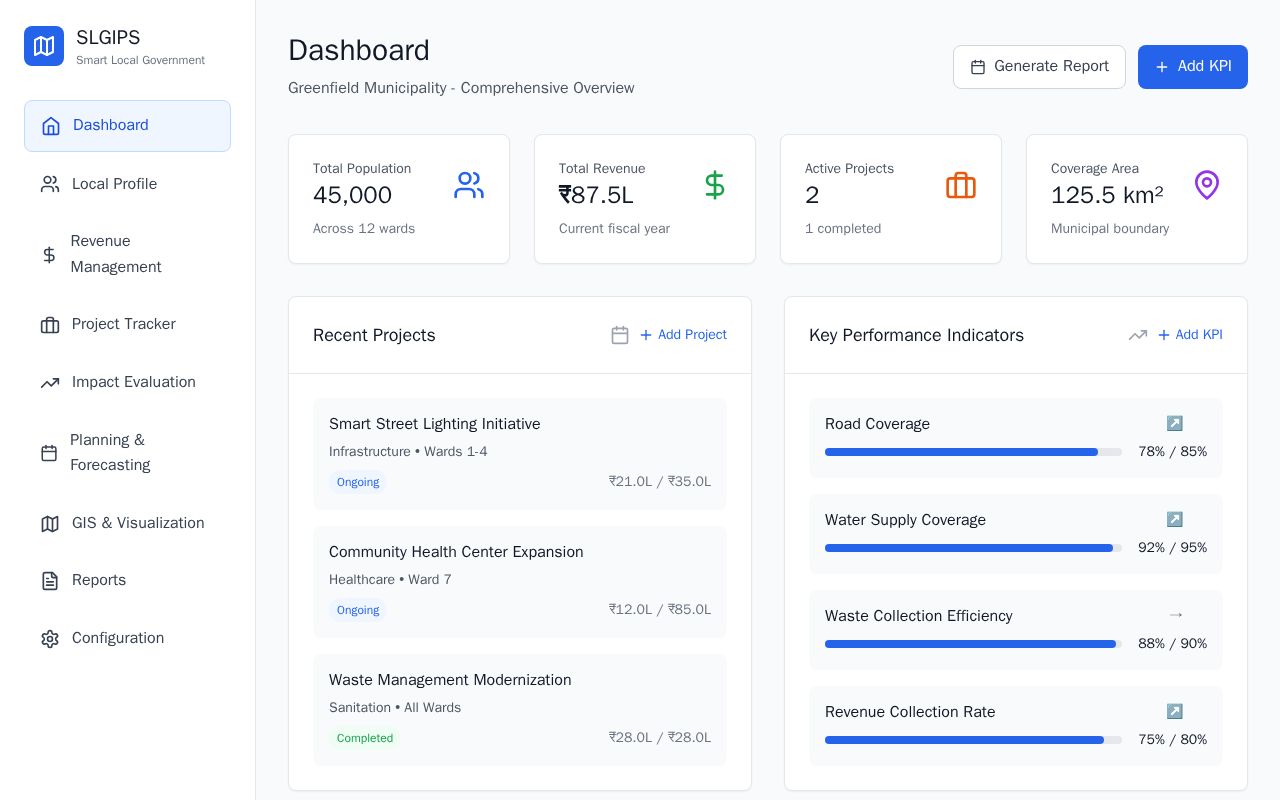This screenshot has width=1280, height=800.
Task: Open the Smart Street Lighting Initiative project
Action: tap(520, 454)
